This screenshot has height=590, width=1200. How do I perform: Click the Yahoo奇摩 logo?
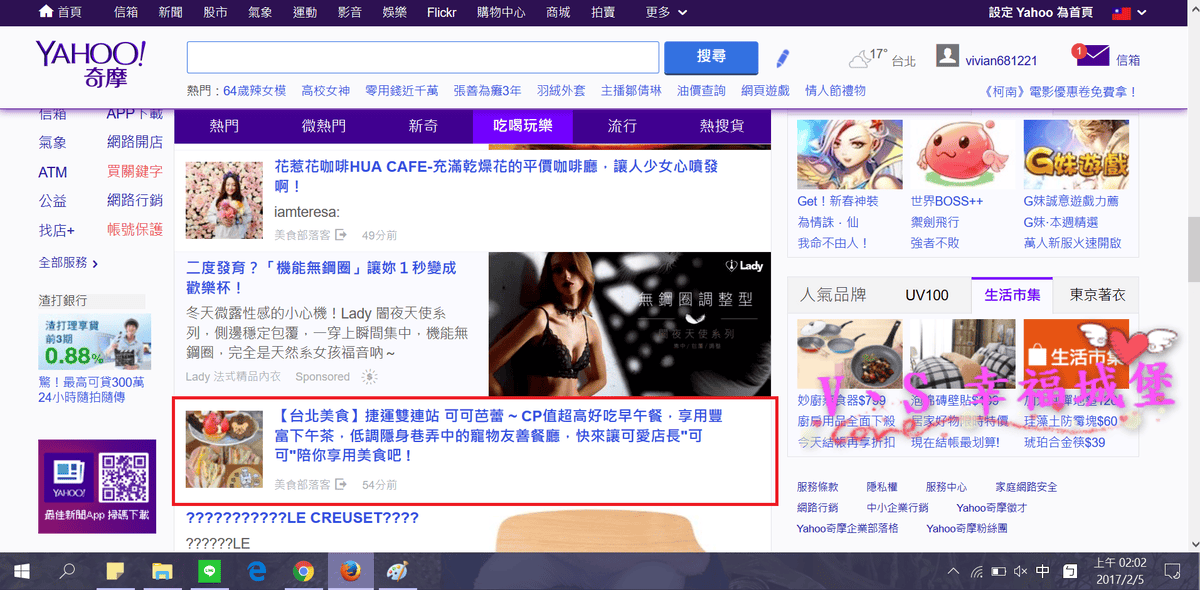[x=90, y=65]
